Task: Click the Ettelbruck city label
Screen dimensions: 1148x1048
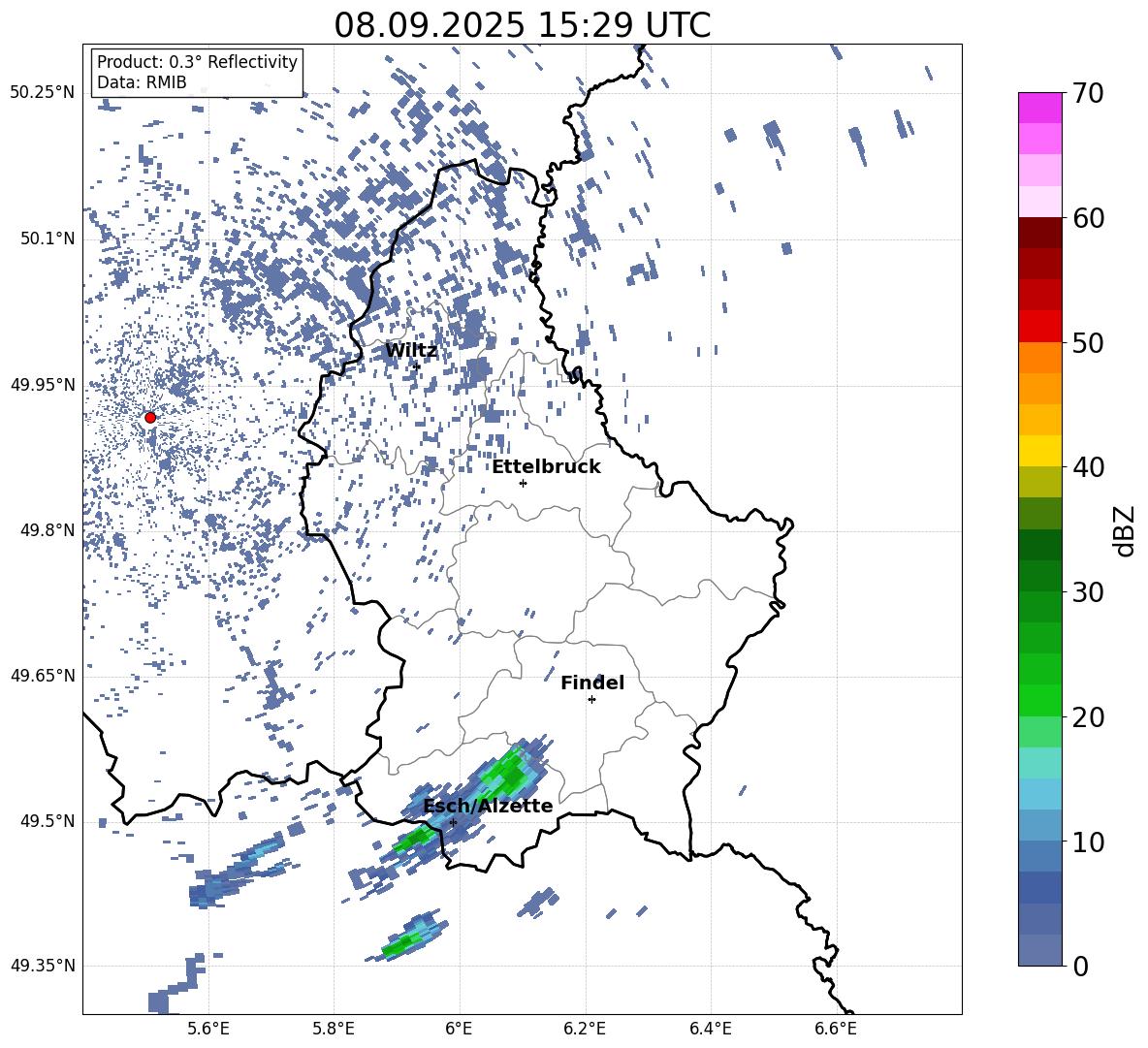Action: coord(546,467)
